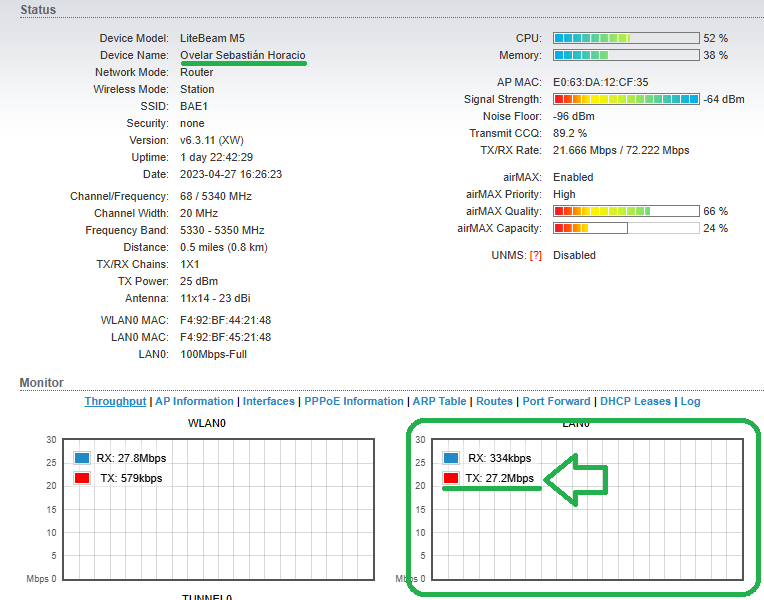The height and width of the screenshot is (600, 764).
Task: Click the airMAX Quality bar
Action: pyautogui.click(x=625, y=211)
